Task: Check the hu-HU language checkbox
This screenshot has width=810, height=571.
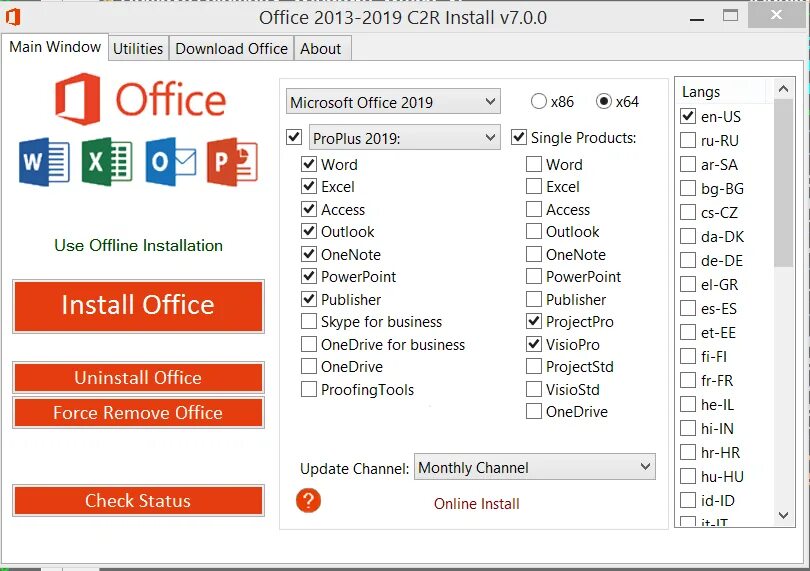Action: pyautogui.click(x=688, y=476)
